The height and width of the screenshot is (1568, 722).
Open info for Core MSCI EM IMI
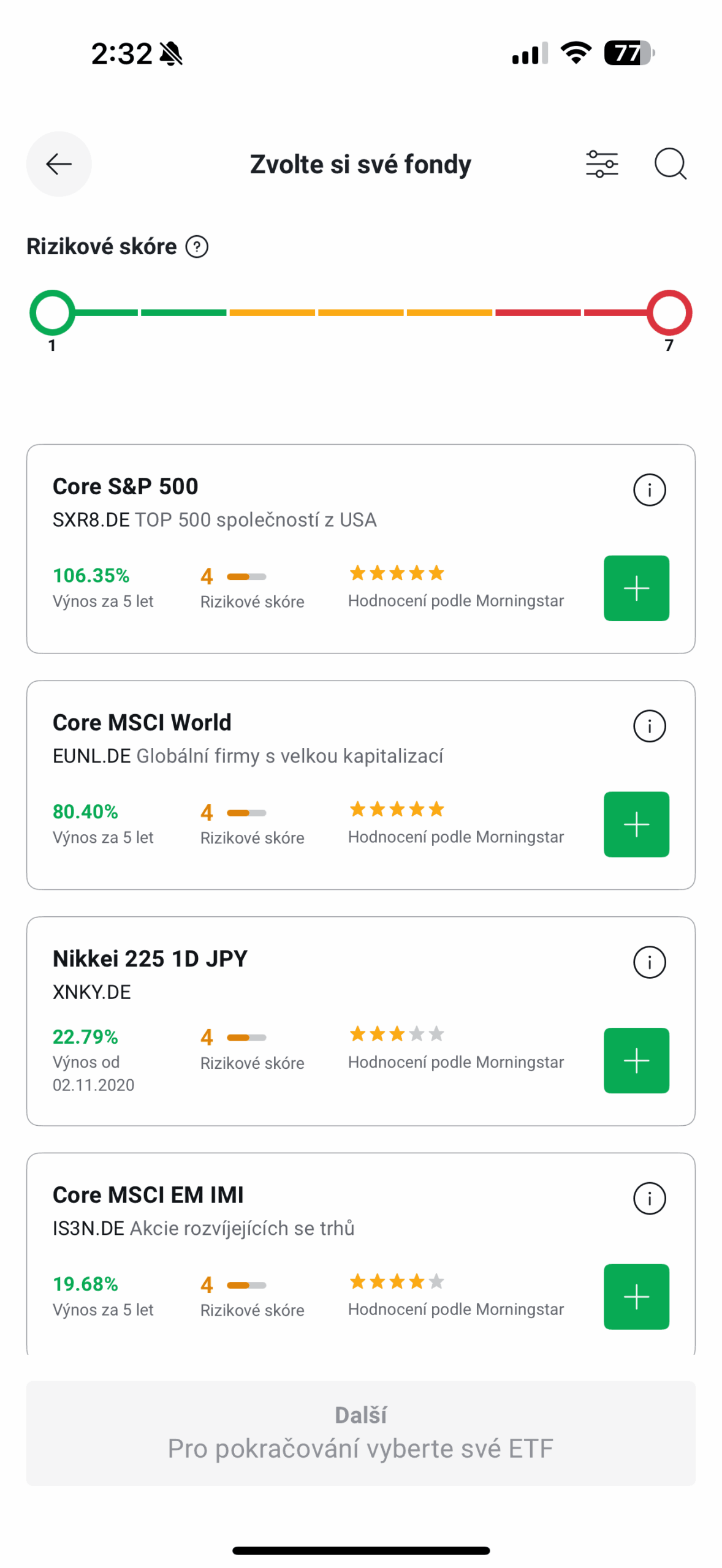pos(648,1197)
